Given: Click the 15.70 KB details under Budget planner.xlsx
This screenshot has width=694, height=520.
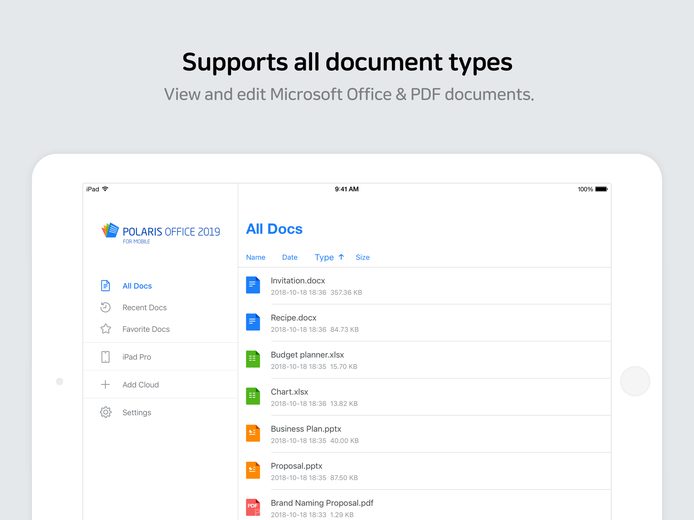Looking at the screenshot, I should 343,366.
